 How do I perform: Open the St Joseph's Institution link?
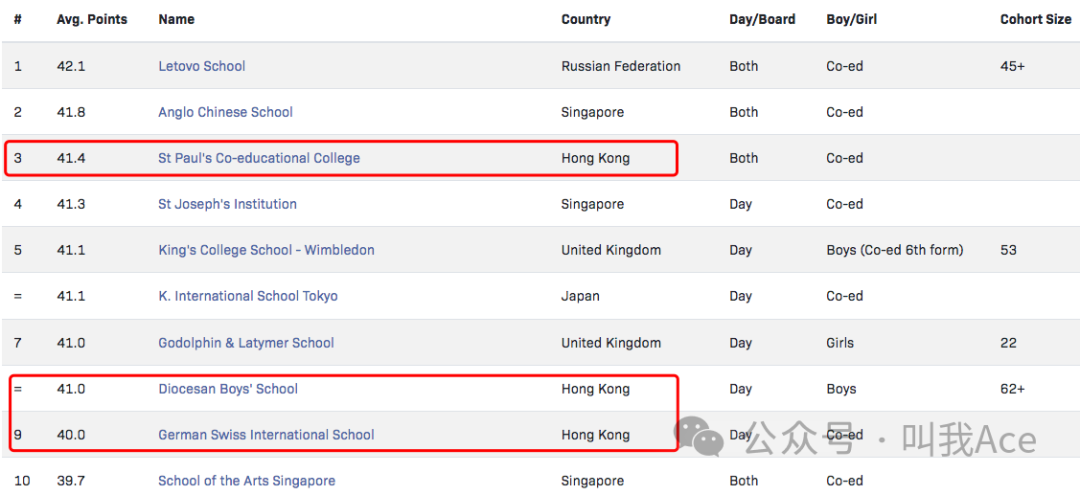coord(227,204)
